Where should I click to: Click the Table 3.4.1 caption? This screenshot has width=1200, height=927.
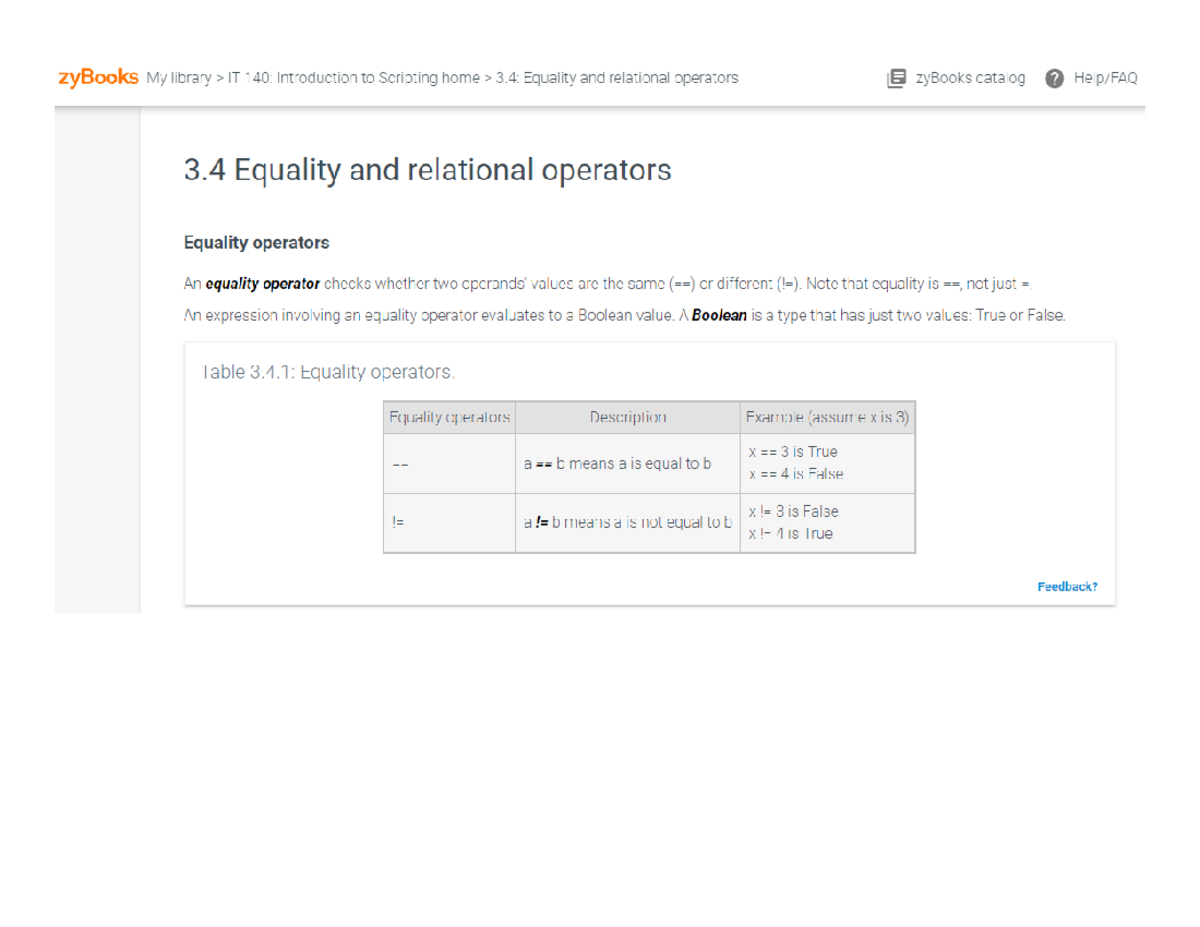(327, 372)
